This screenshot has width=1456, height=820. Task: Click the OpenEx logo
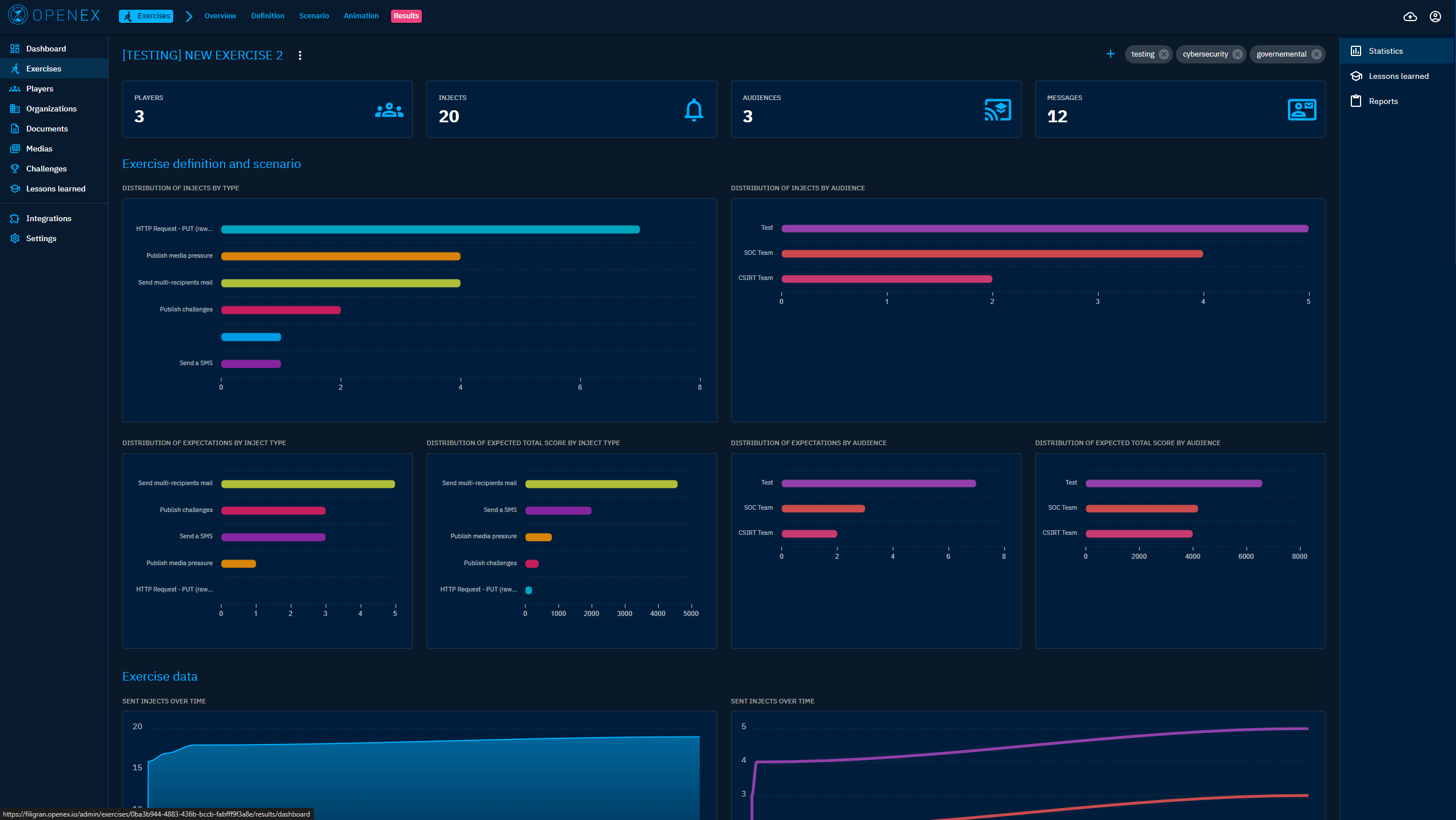[54, 15]
